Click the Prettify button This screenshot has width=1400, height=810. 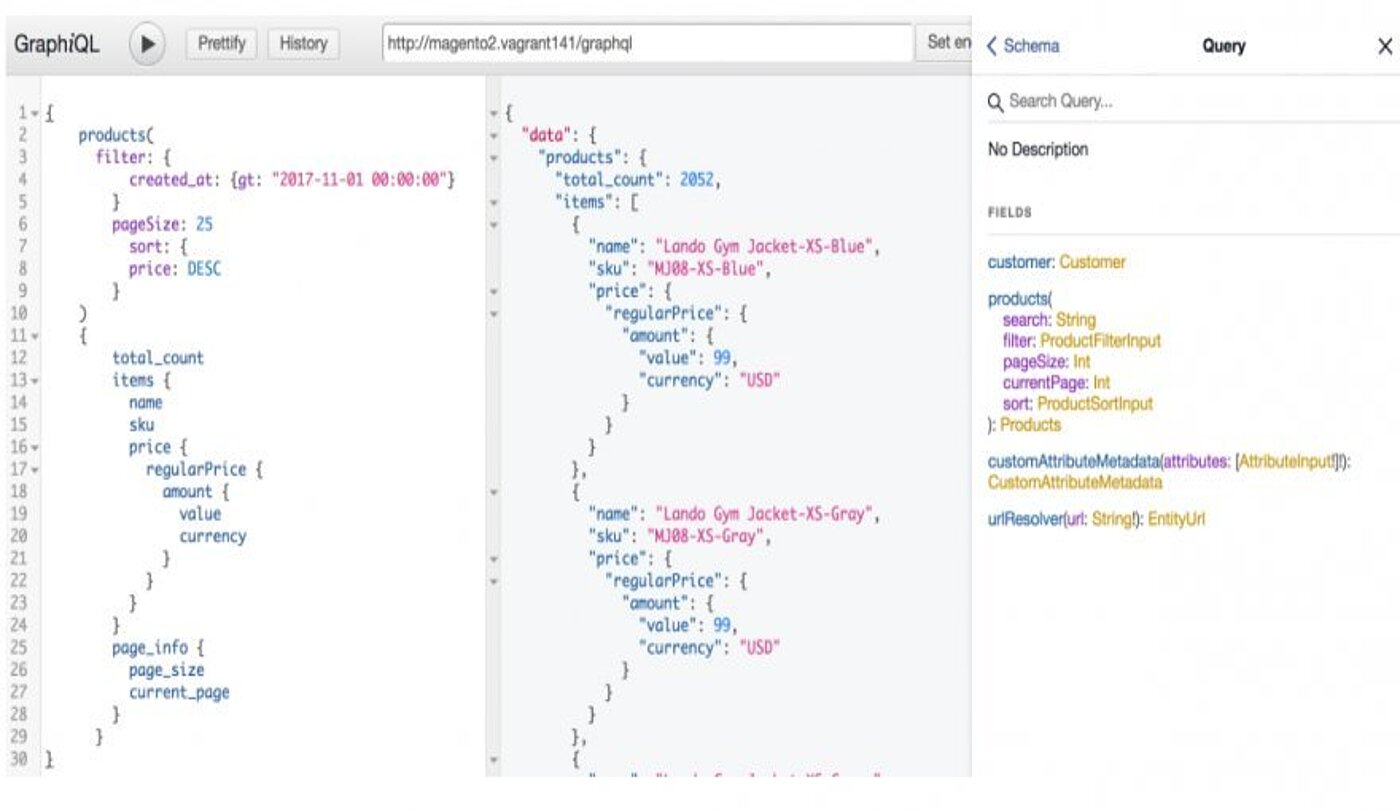point(222,44)
